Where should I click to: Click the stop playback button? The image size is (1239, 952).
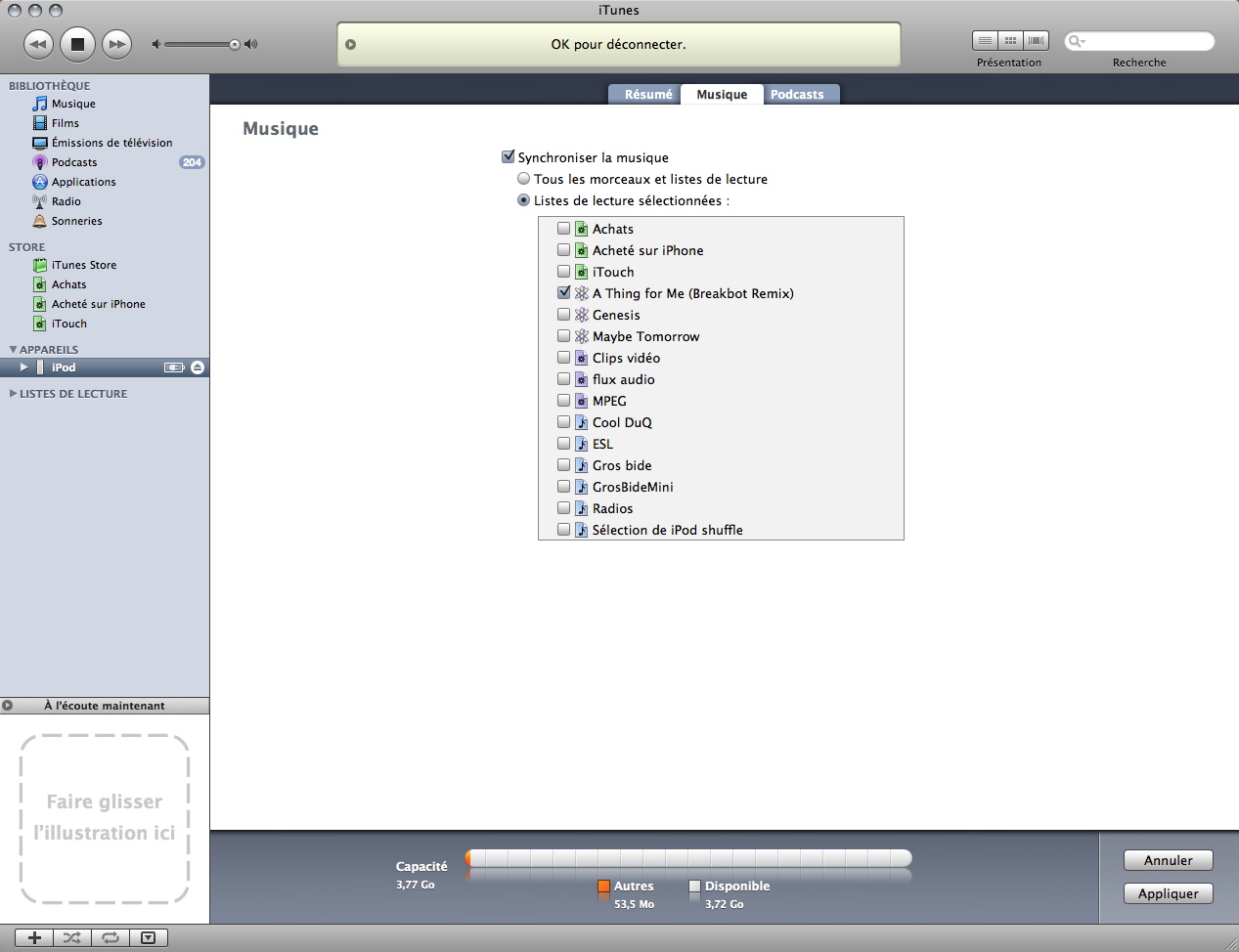(x=77, y=44)
